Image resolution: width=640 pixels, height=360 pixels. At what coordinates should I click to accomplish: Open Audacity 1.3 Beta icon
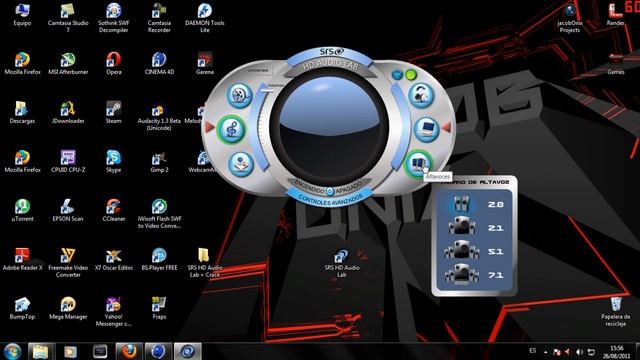point(159,116)
